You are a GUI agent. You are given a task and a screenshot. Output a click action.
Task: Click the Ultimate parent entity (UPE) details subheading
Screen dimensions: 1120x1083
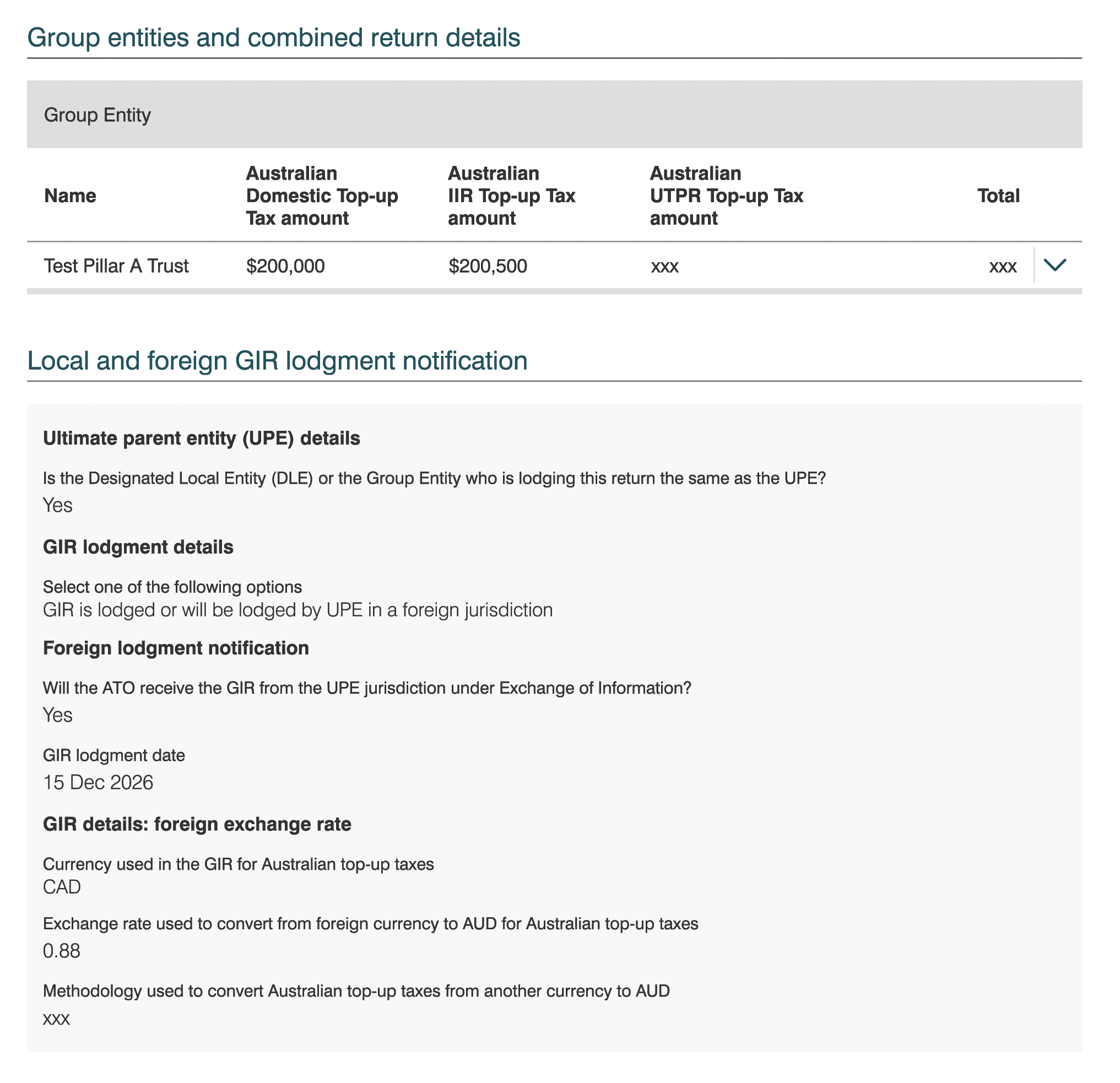click(x=202, y=438)
